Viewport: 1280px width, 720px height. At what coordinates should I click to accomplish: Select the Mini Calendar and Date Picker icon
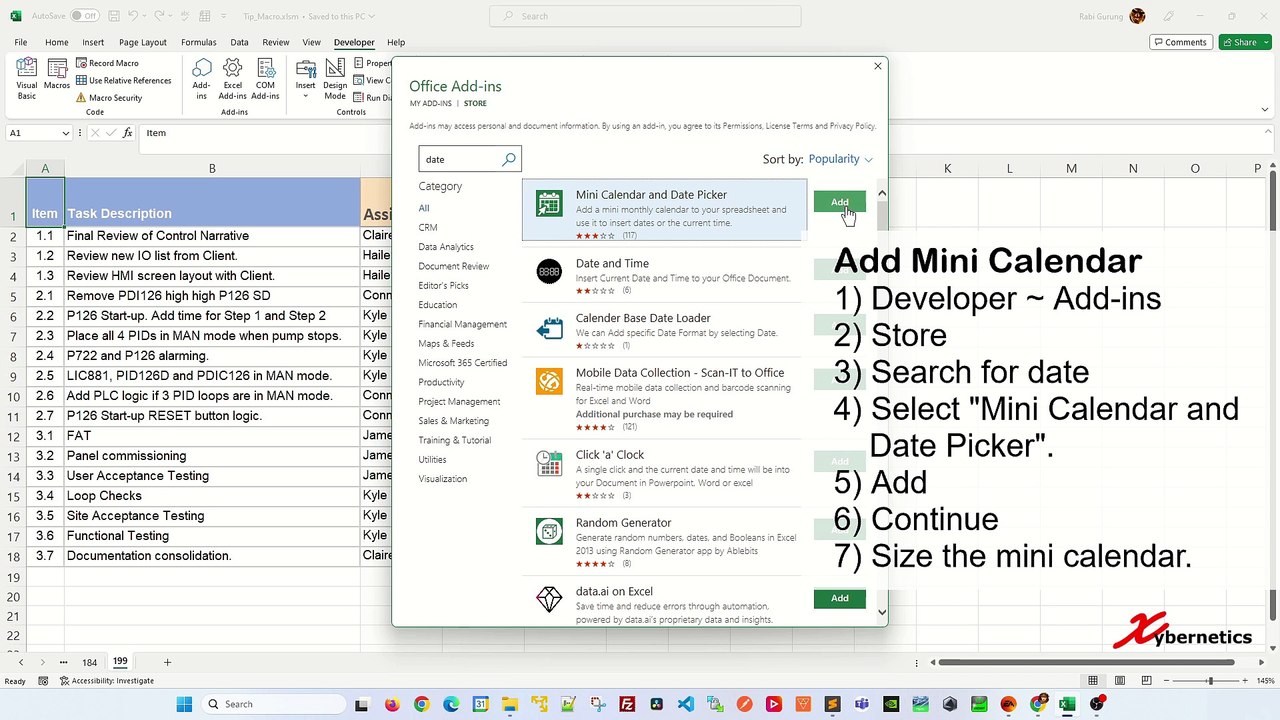click(549, 203)
